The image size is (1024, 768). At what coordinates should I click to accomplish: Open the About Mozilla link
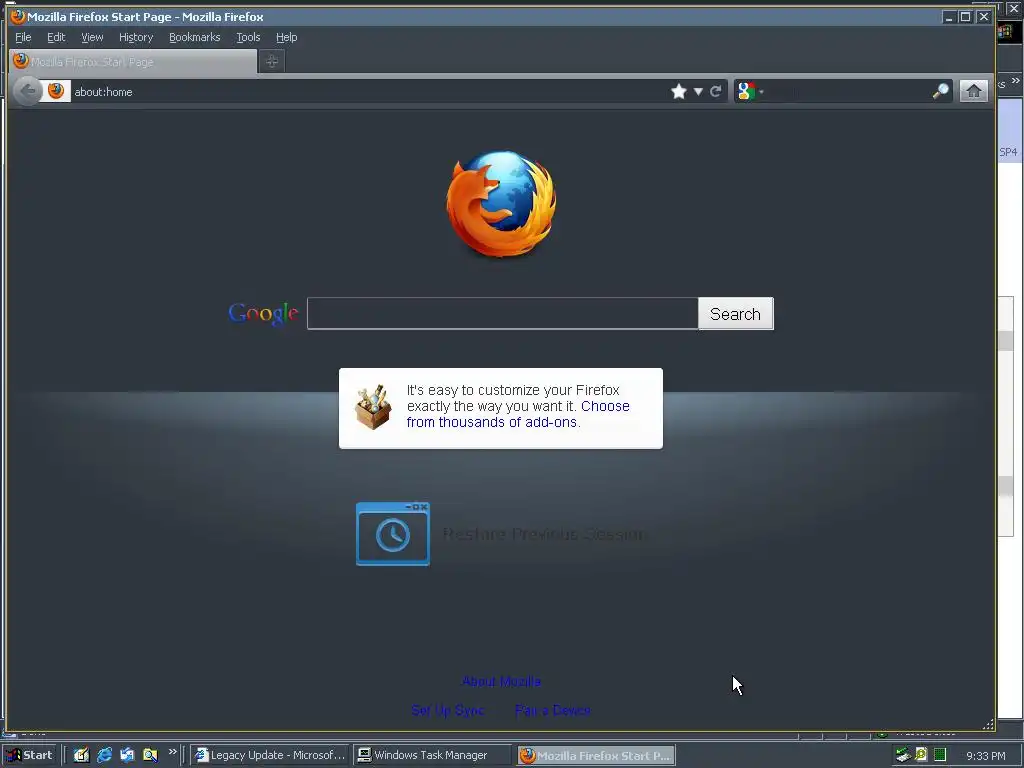pos(501,681)
